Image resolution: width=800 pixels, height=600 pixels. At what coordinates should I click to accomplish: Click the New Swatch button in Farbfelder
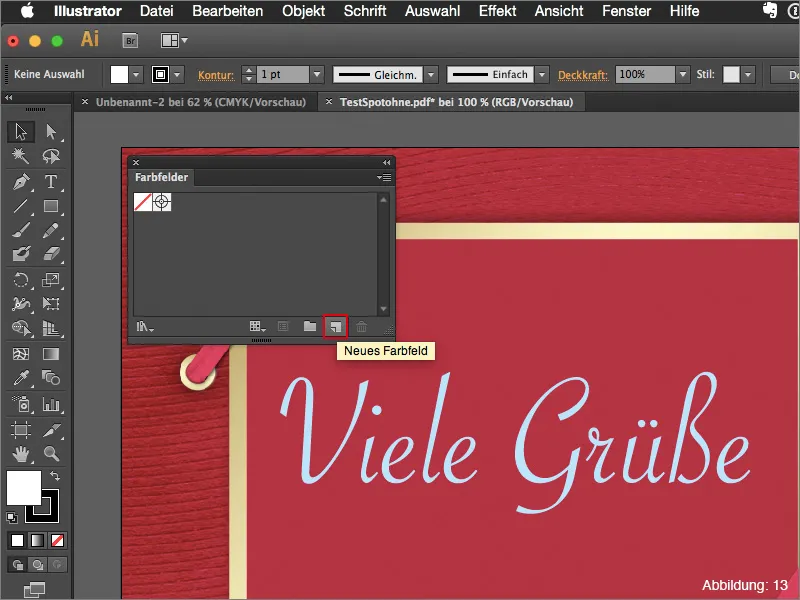pos(336,327)
